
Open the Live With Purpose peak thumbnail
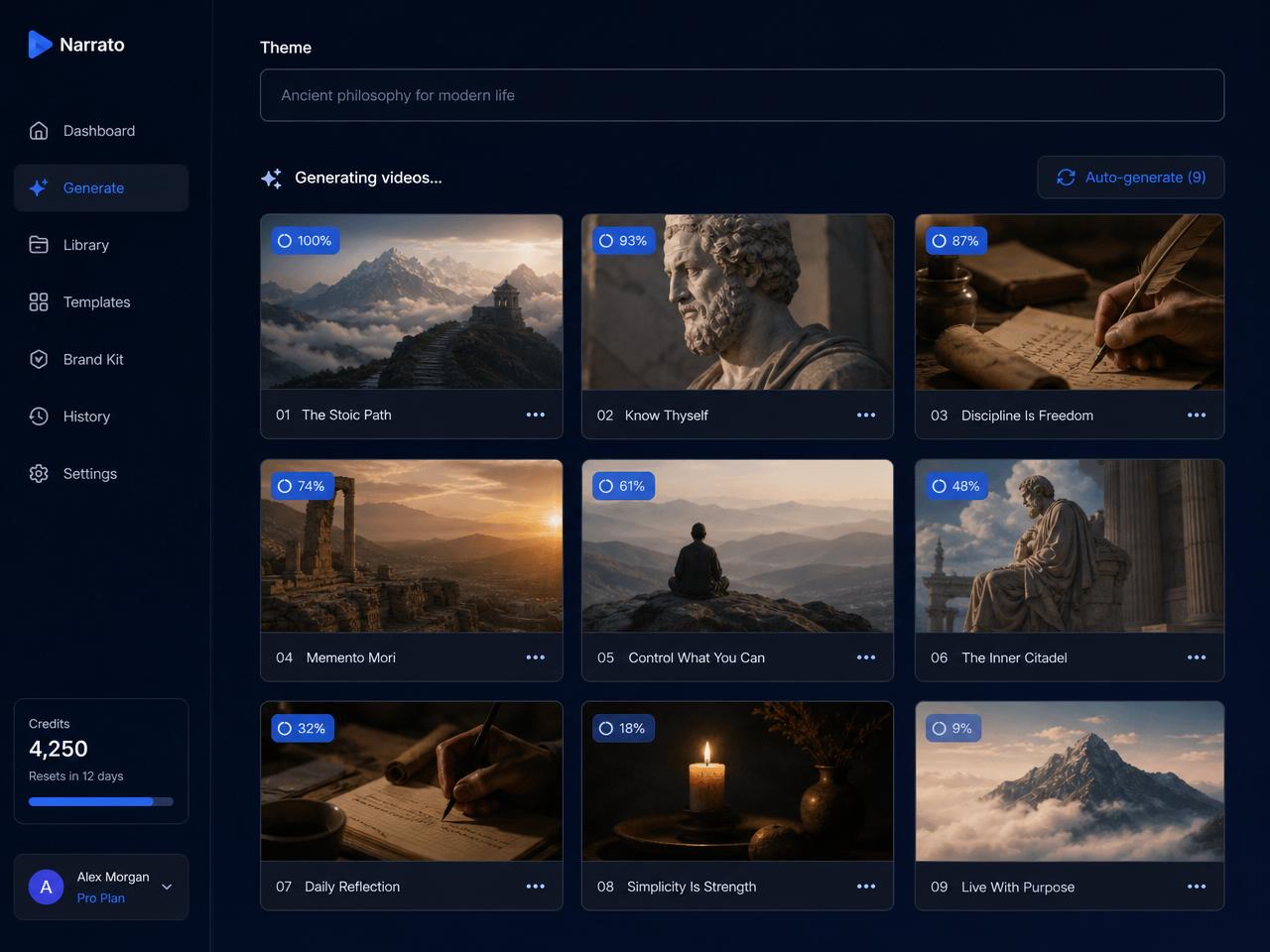[x=1070, y=781]
